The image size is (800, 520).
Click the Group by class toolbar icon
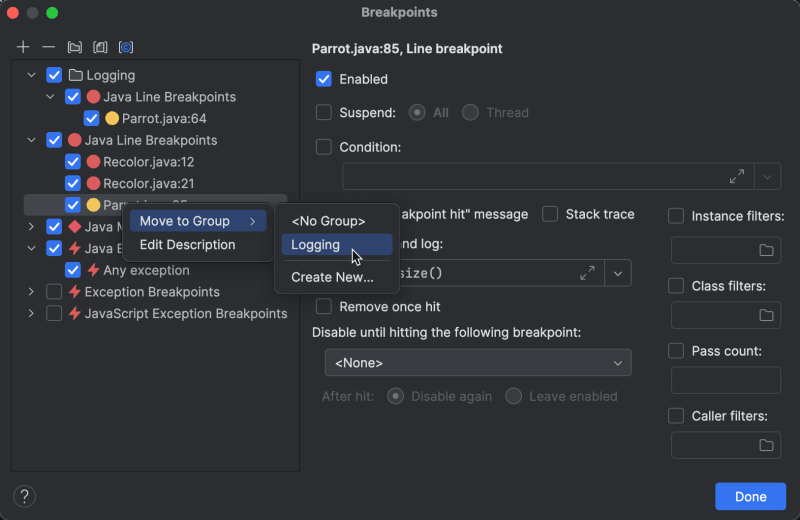tap(126, 47)
